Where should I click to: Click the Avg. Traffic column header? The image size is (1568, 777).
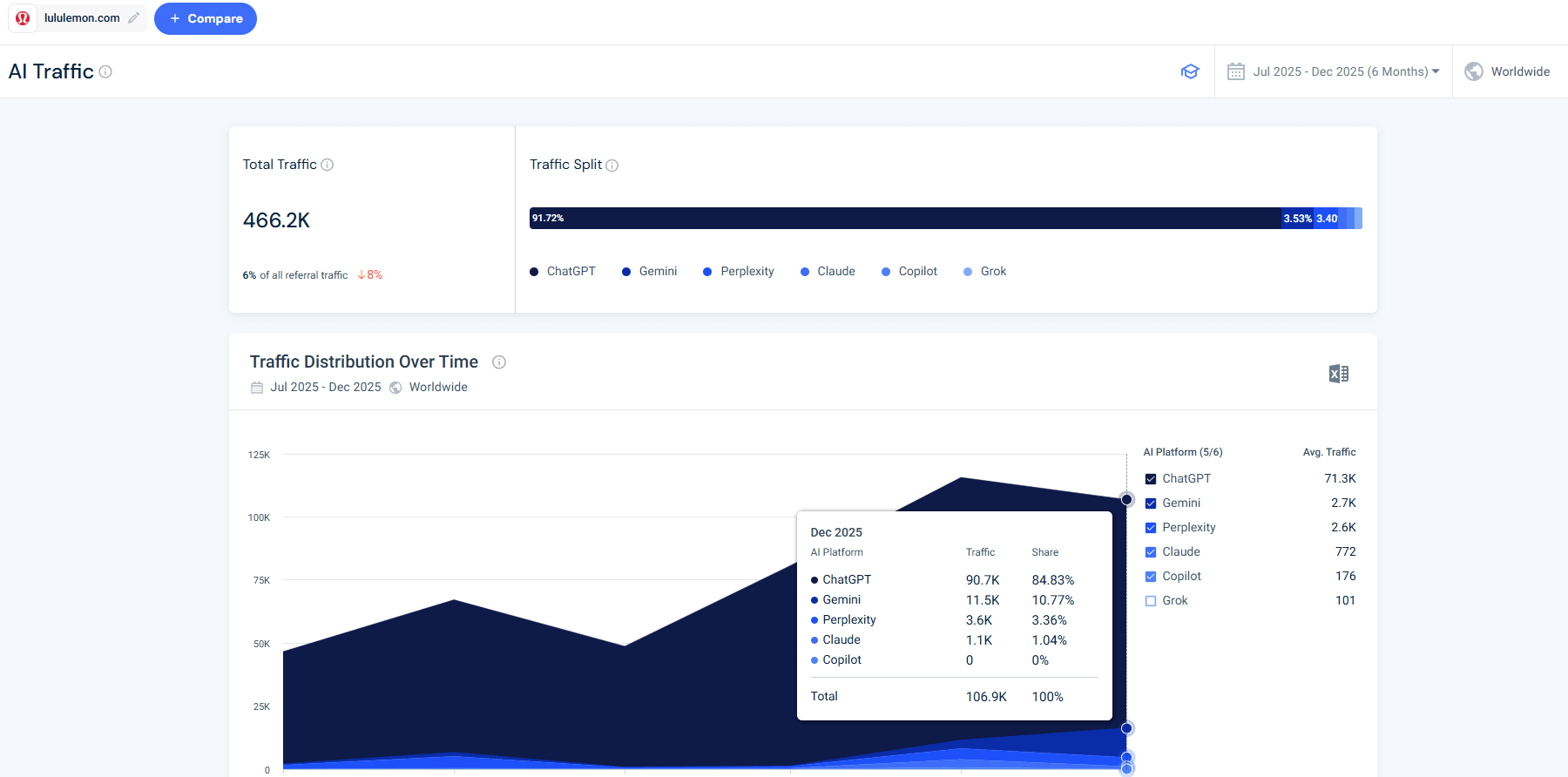[x=1329, y=452]
